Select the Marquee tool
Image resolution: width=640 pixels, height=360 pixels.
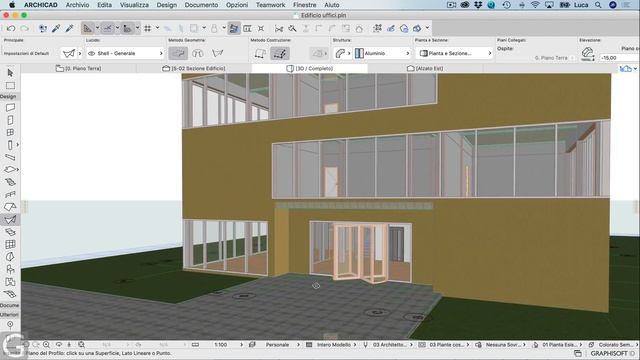(10, 85)
